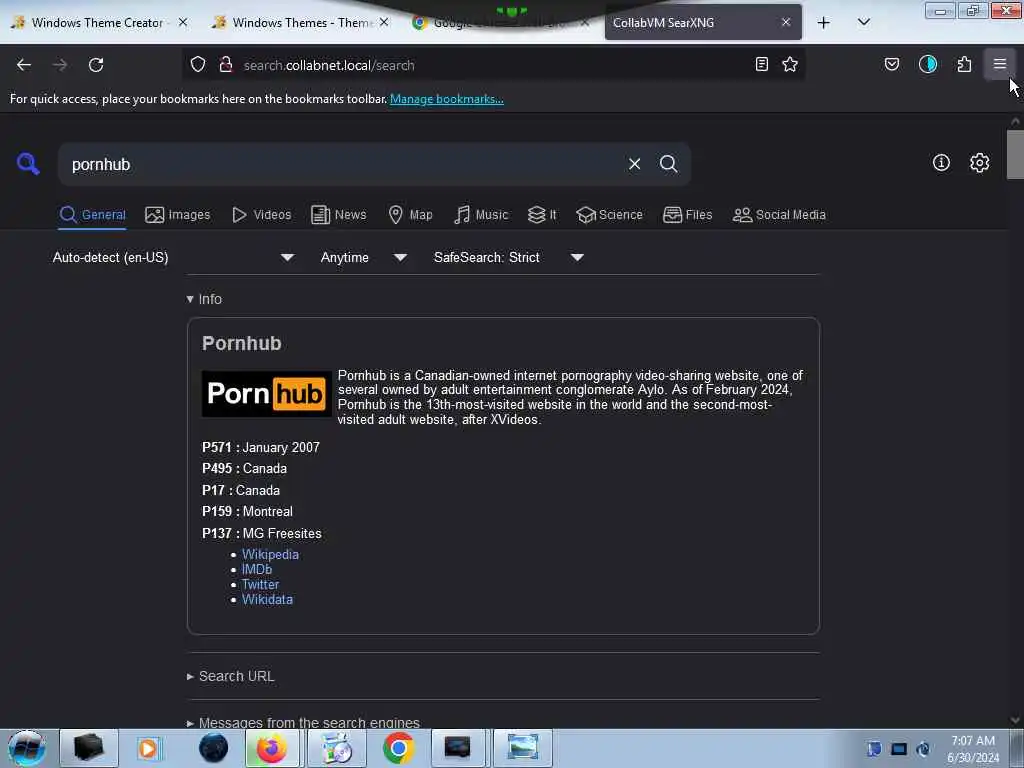Select the IT search category
Screen dimensions: 1024x768
click(542, 215)
